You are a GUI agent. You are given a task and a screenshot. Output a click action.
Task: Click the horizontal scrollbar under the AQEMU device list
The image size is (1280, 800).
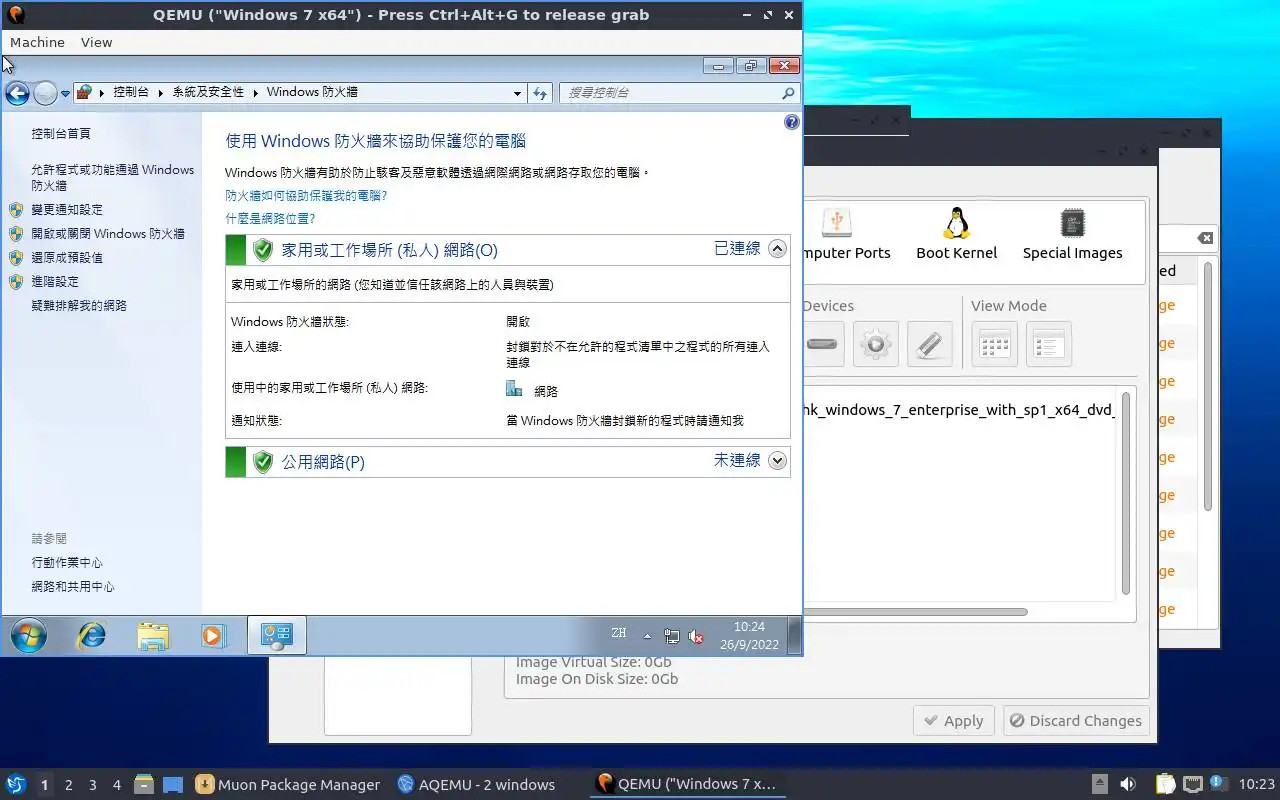915,612
